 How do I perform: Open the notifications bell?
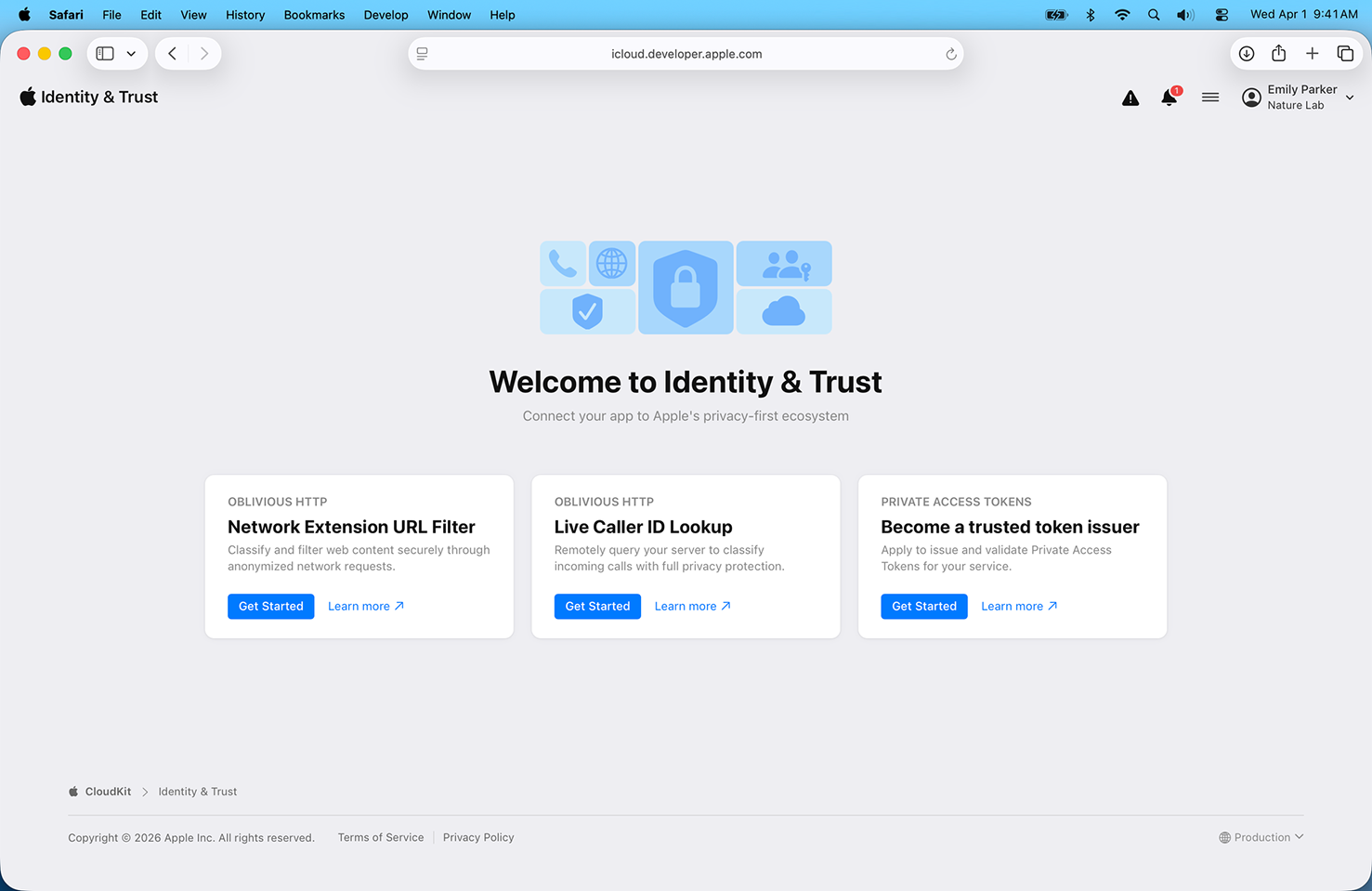[x=1169, y=97]
